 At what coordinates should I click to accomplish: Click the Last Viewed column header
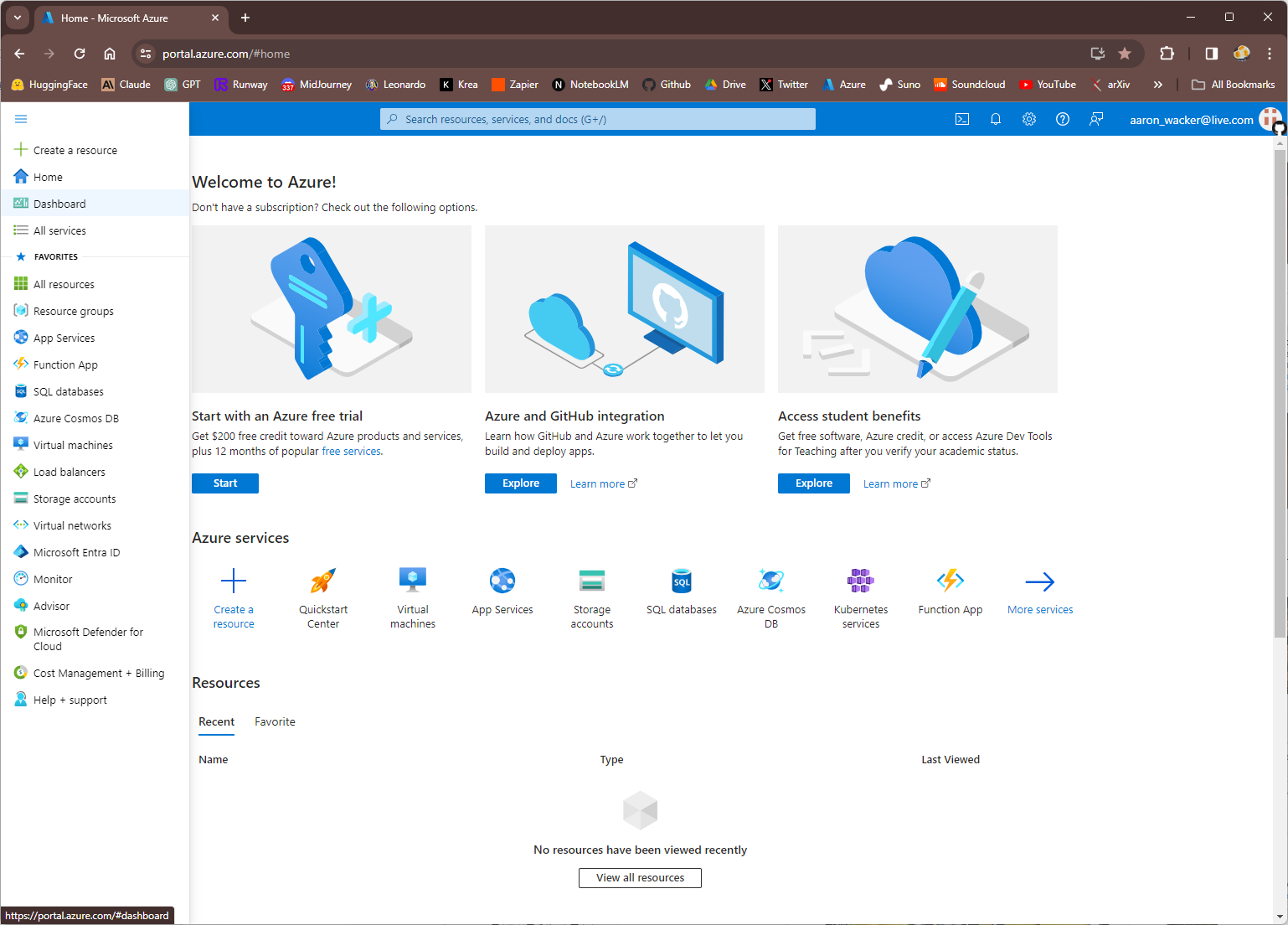pyautogui.click(x=951, y=760)
